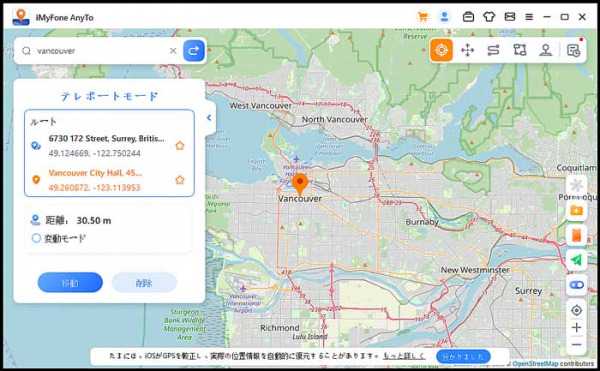Click the blue 移動 button
600x371 pixels.
pos(70,283)
